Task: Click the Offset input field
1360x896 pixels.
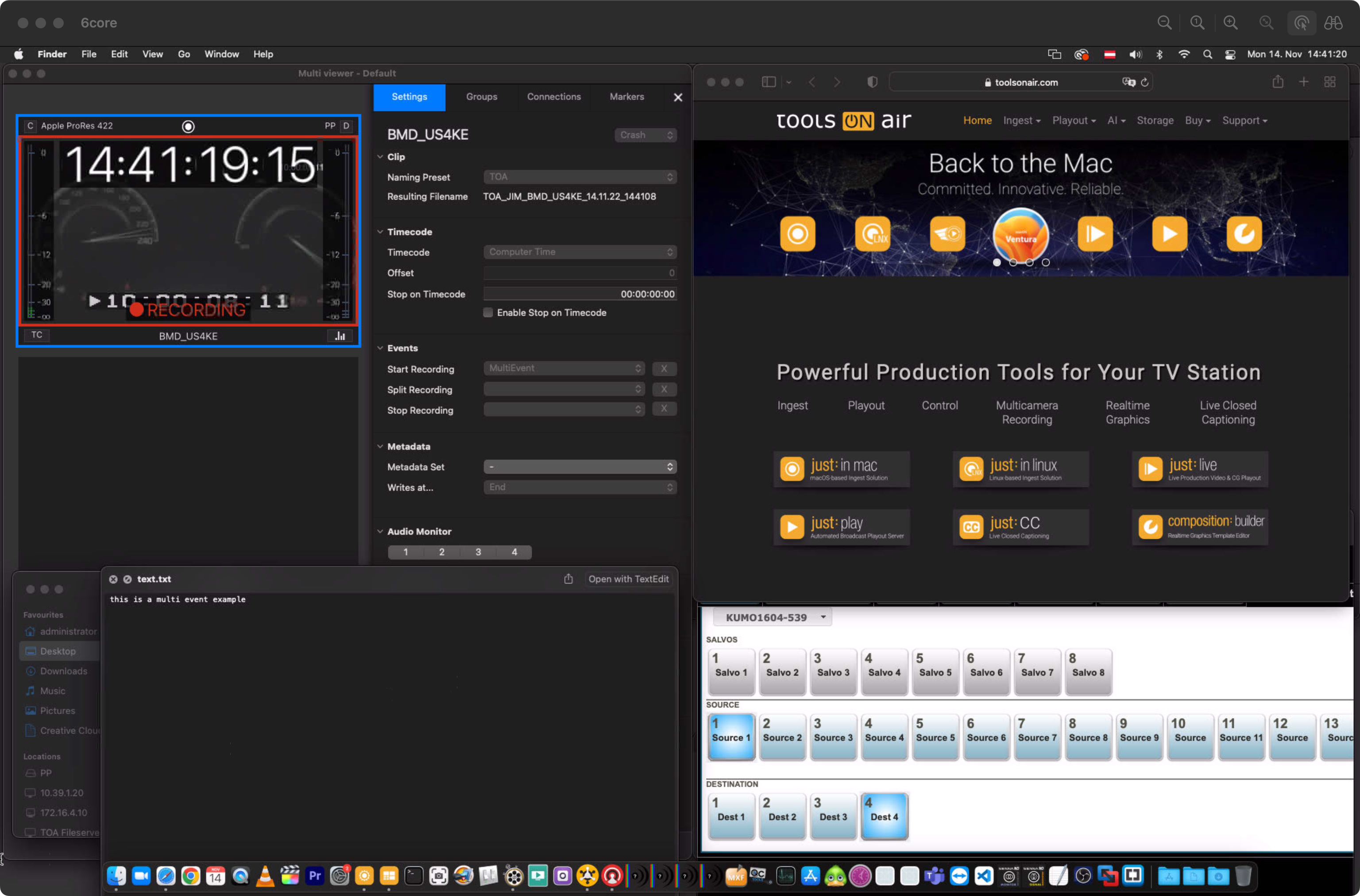Action: pos(580,273)
